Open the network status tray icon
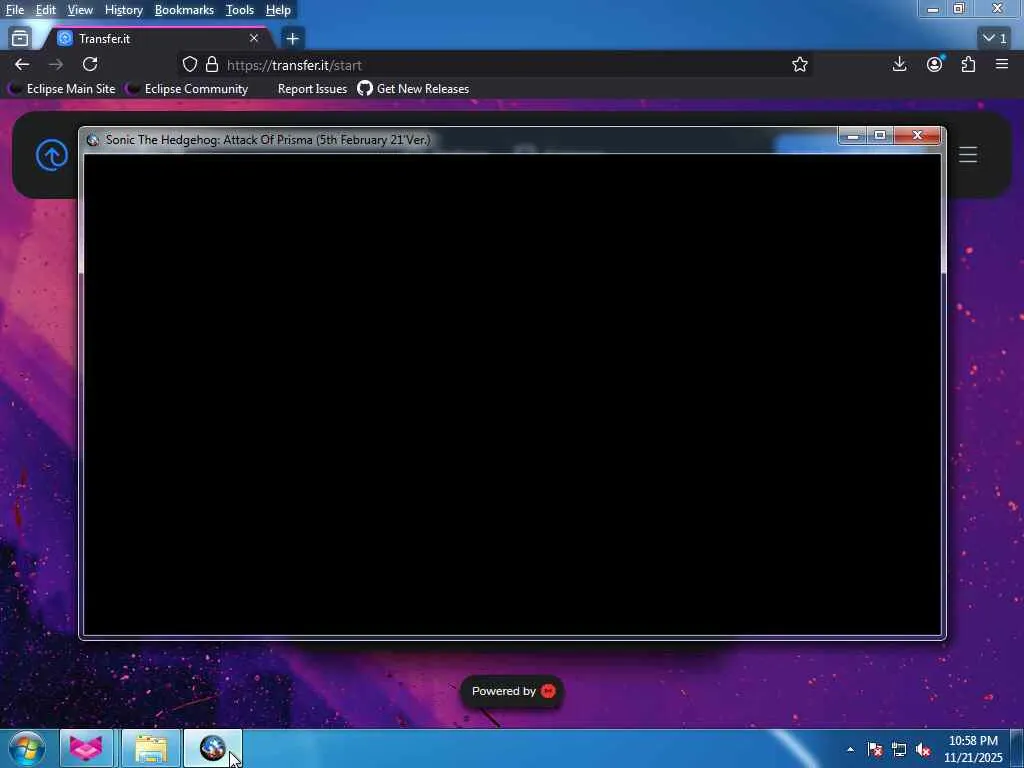 [x=899, y=750]
